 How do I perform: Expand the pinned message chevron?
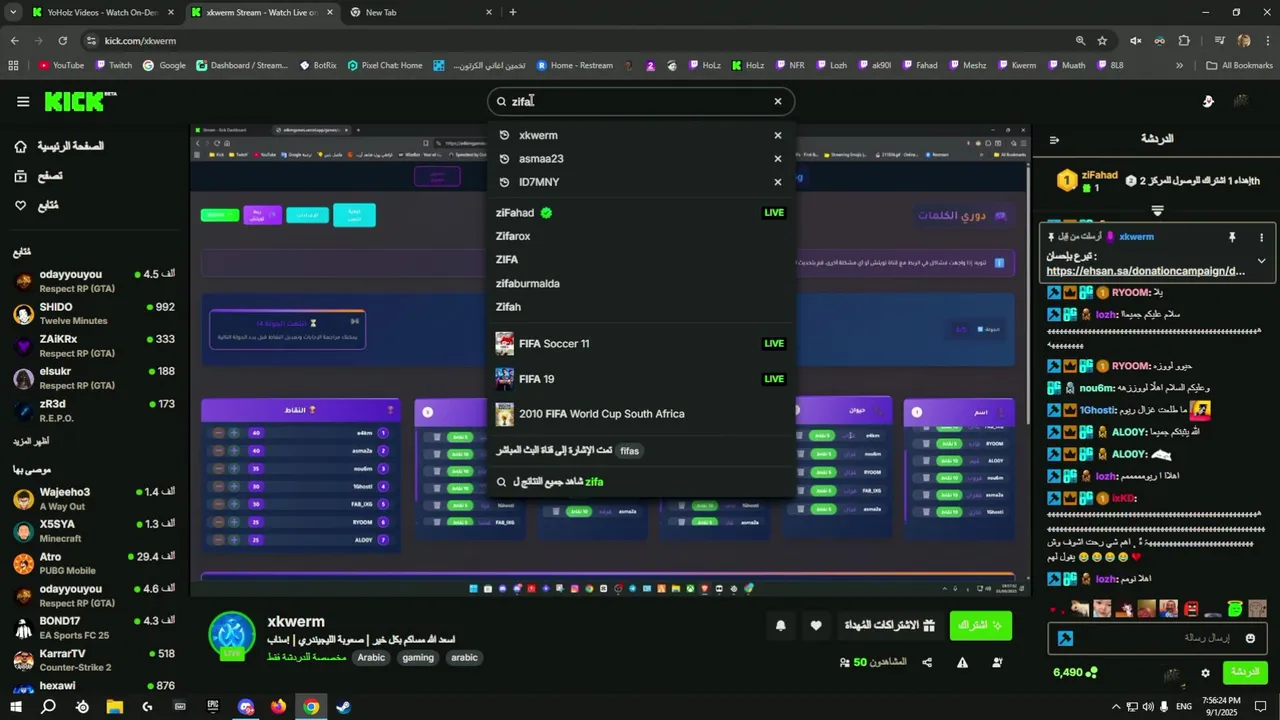coord(1261,261)
